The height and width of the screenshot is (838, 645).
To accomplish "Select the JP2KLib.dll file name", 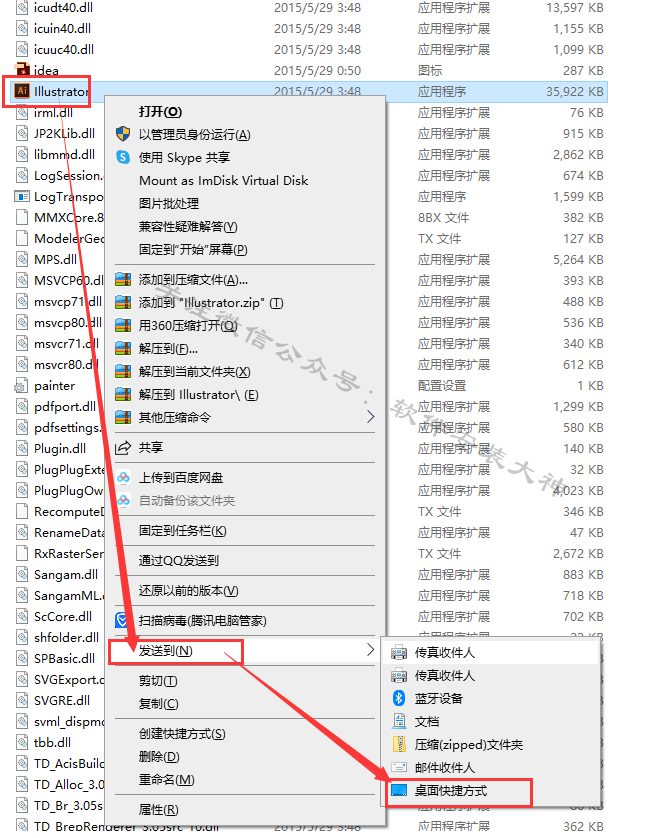I will pos(65,133).
